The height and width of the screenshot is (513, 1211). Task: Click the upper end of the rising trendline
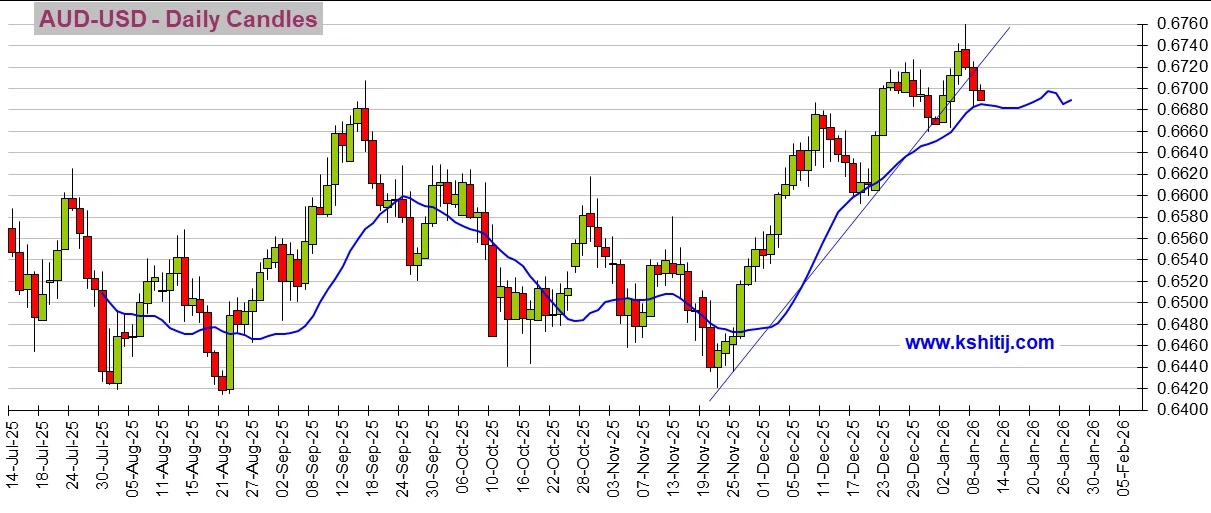1008,29
